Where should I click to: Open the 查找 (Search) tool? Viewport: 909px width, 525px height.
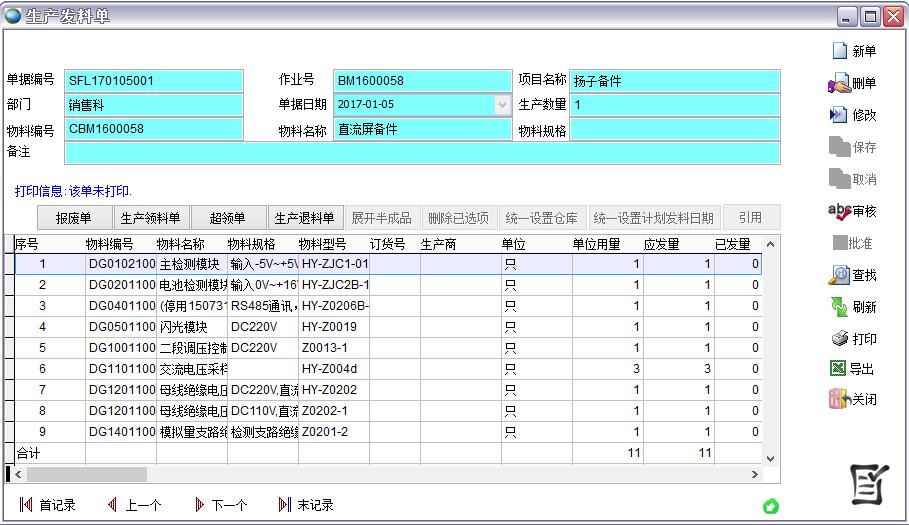pos(840,275)
